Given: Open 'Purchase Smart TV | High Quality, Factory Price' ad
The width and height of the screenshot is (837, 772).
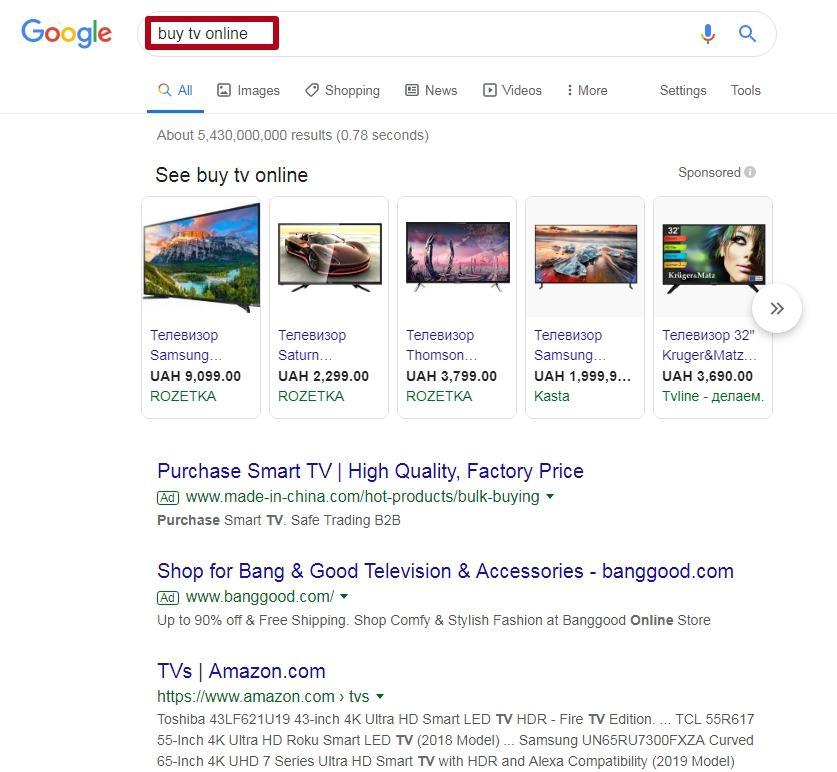Looking at the screenshot, I should click(370, 471).
